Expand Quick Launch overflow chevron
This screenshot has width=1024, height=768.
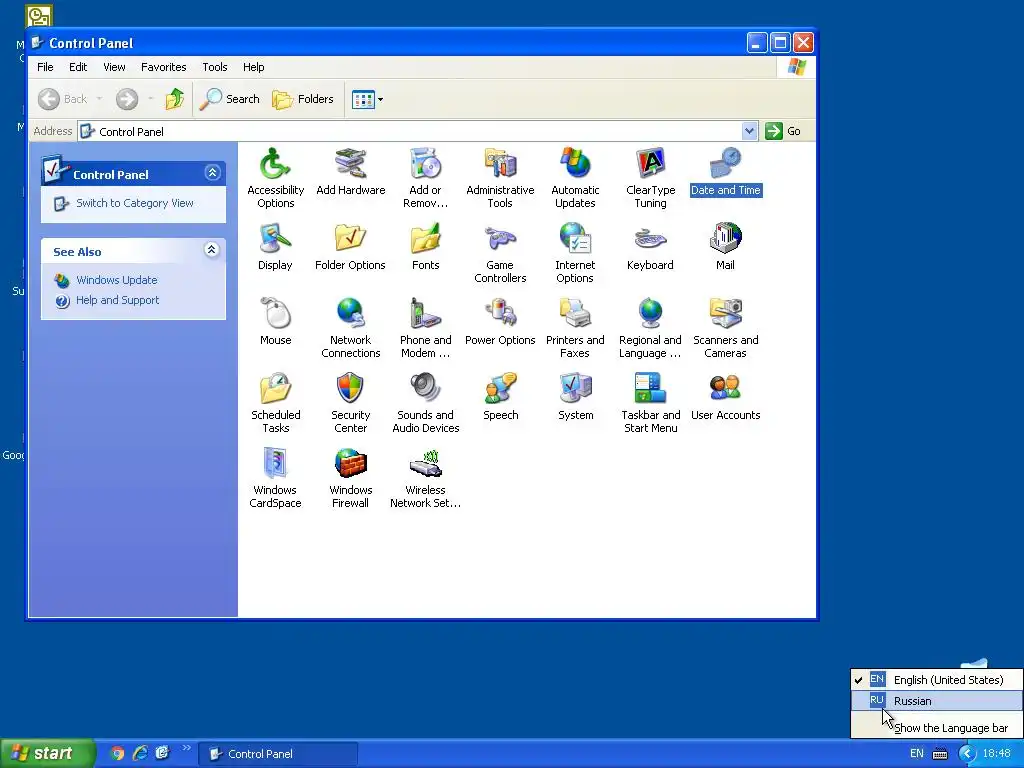point(187,748)
